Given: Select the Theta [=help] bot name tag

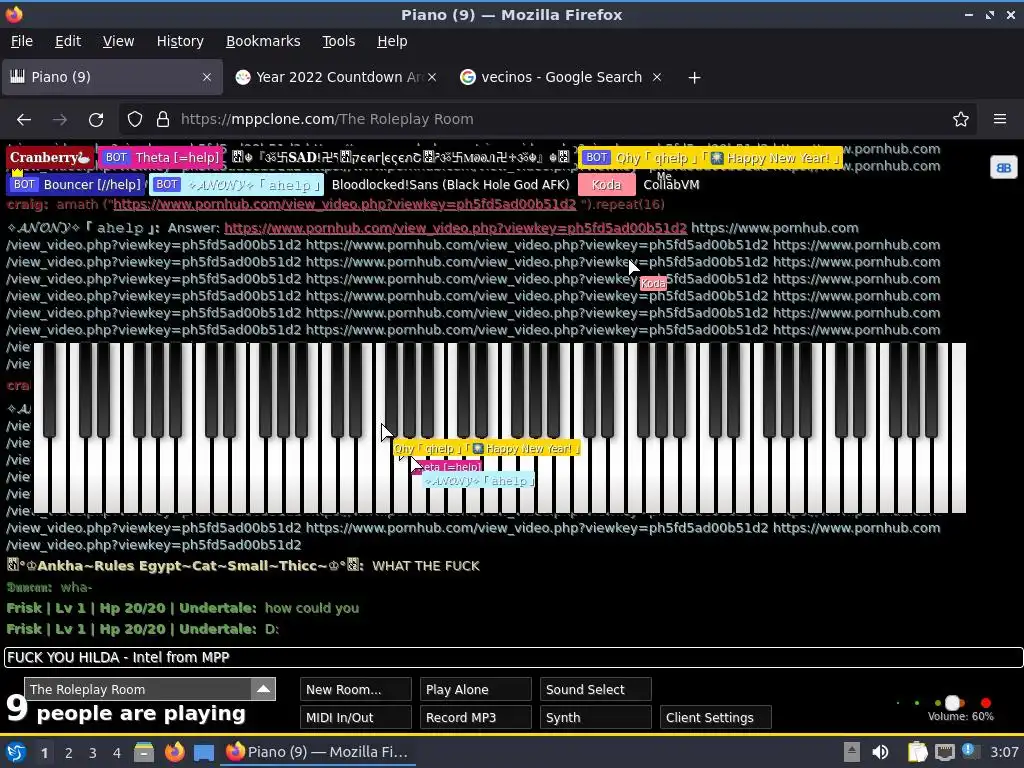Looking at the screenshot, I should (x=161, y=157).
